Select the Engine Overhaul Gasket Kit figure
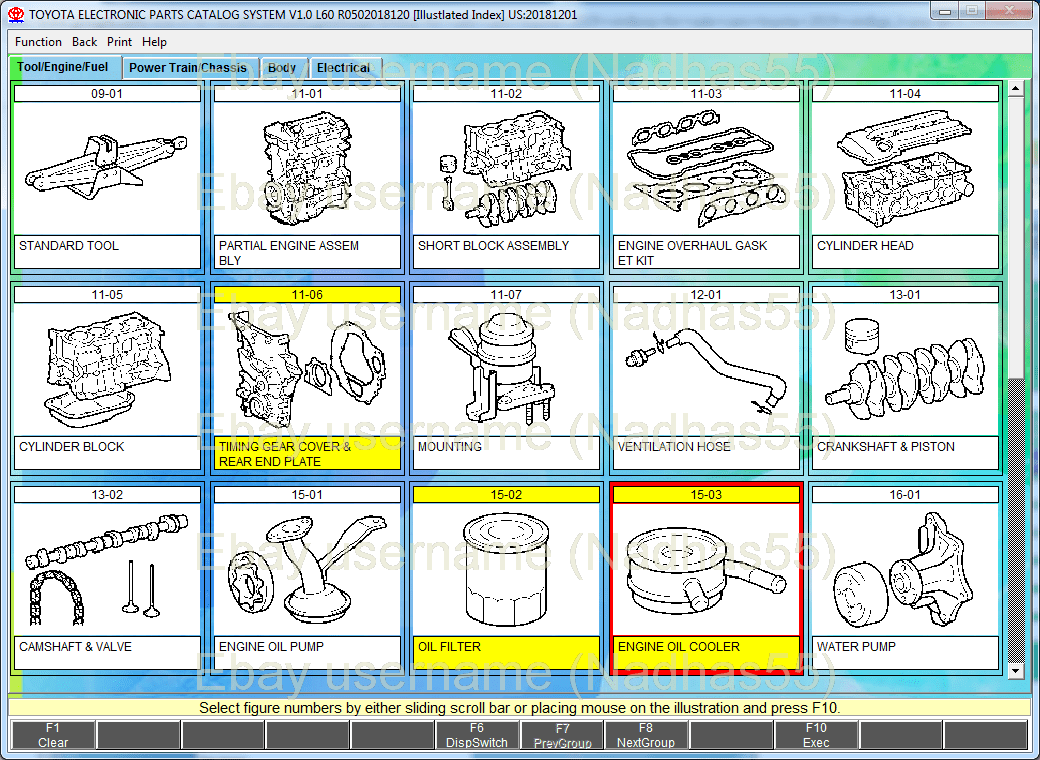The image size is (1040, 760). [x=706, y=168]
